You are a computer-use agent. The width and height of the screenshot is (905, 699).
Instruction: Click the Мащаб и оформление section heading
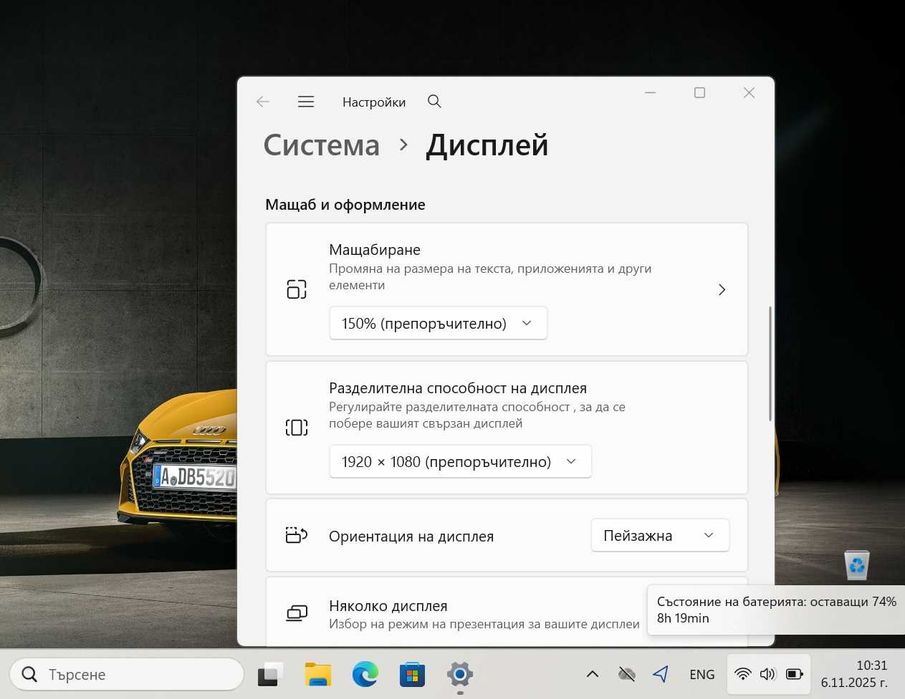pos(345,204)
